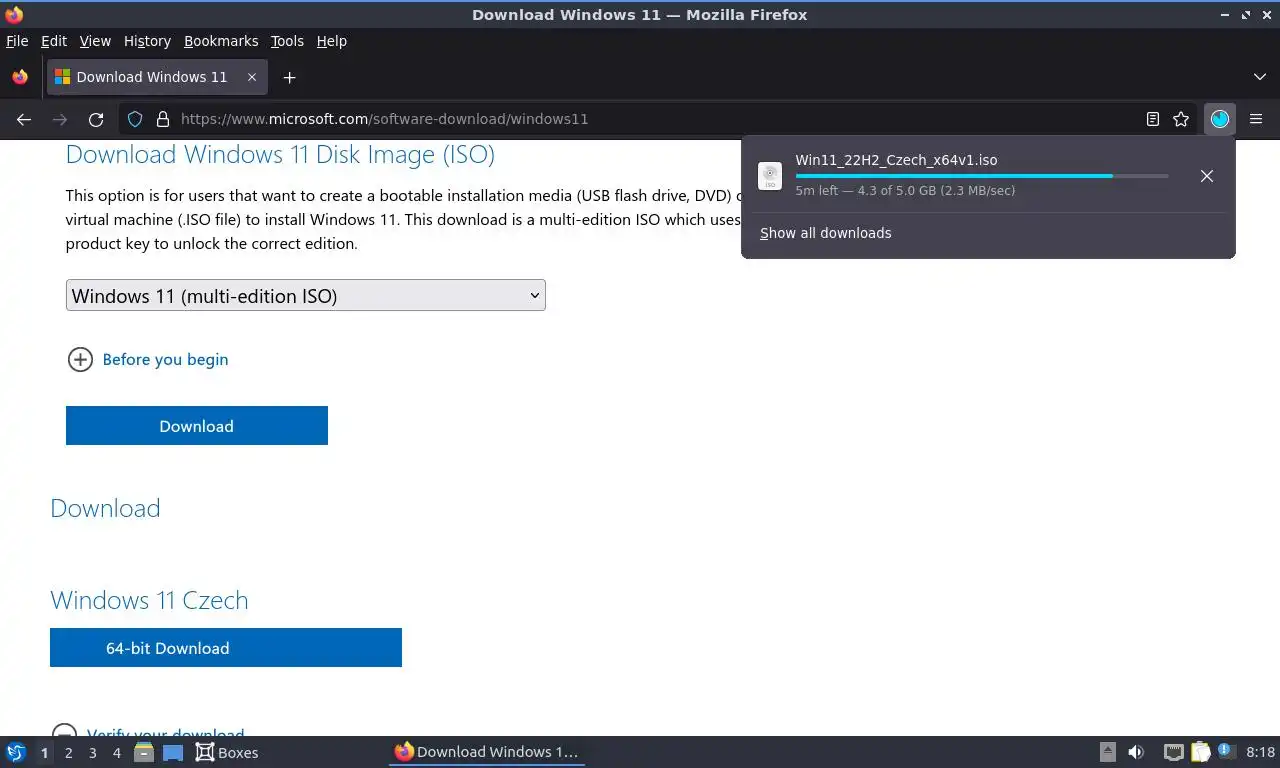Viewport: 1280px width, 768px height.
Task: Click the removable media eject tray icon
Action: click(1107, 752)
